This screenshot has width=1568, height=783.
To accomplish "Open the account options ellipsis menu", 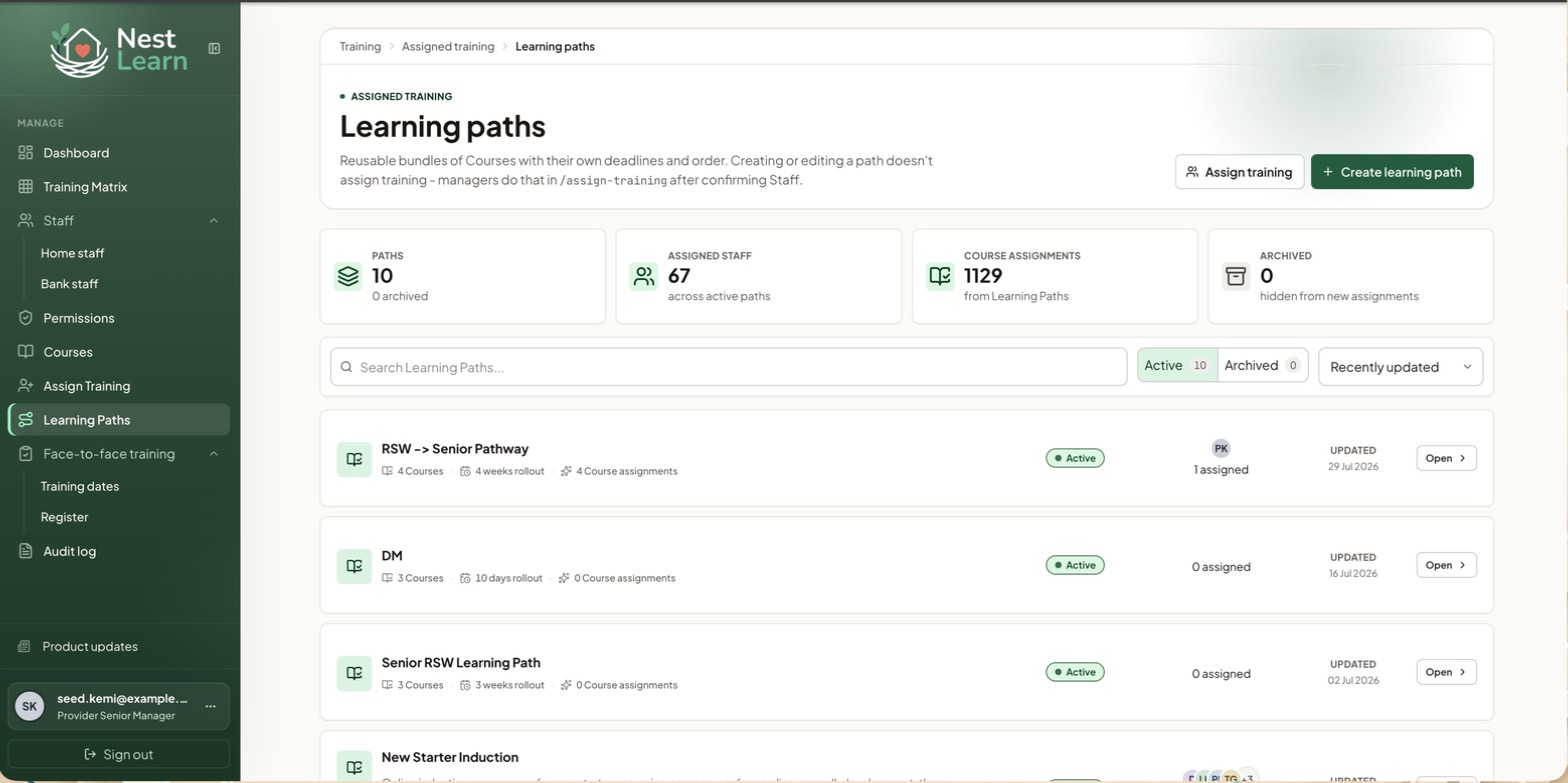I will point(210,706).
